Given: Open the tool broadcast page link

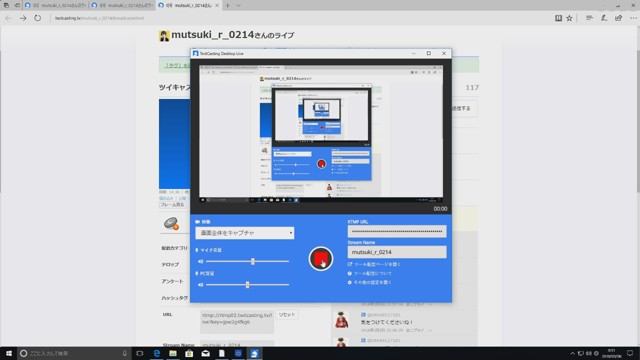Looking at the screenshot, I should 374,264.
